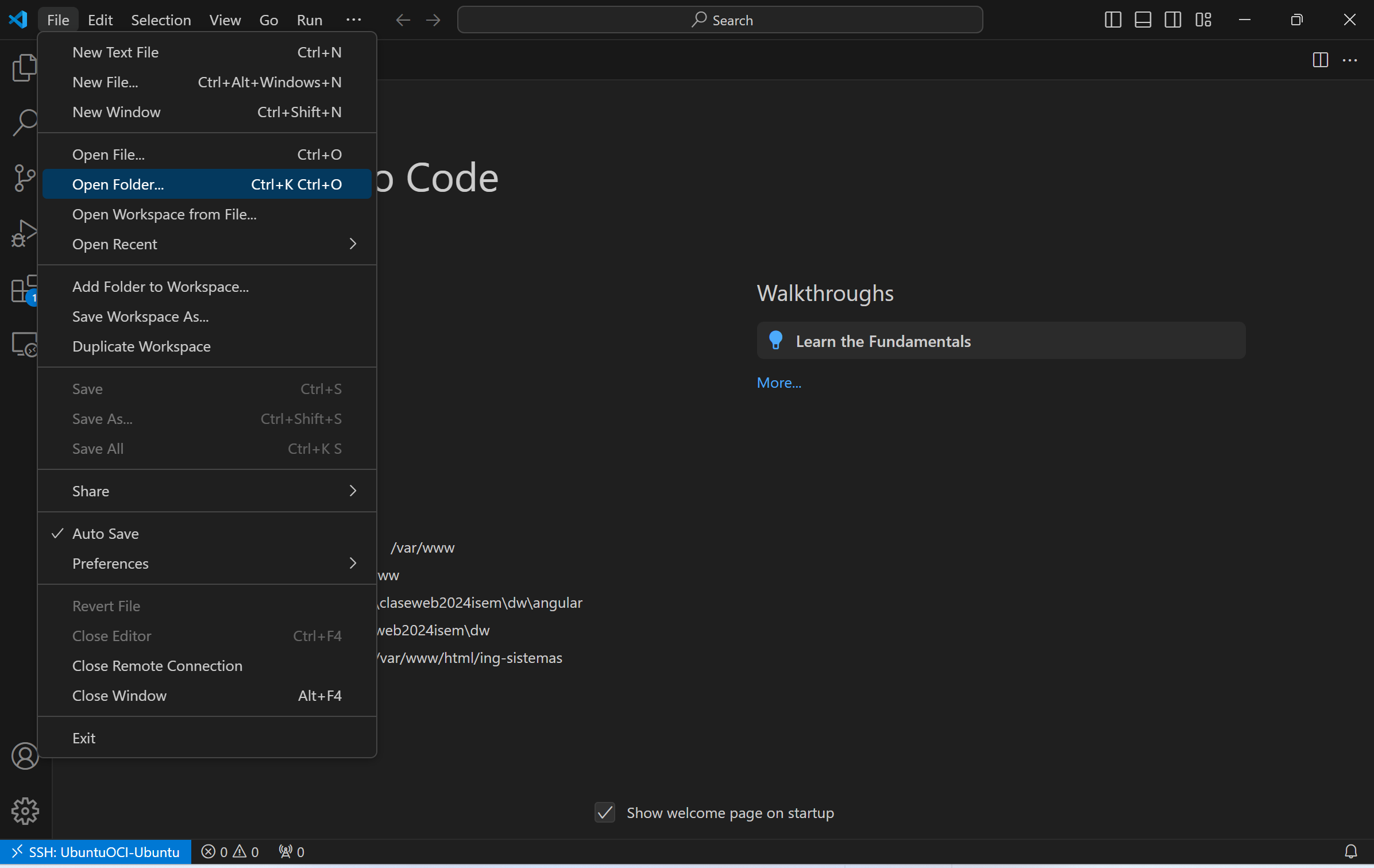The image size is (1374, 868).
Task: Open recent path ending web2024isem\dw
Action: click(434, 630)
